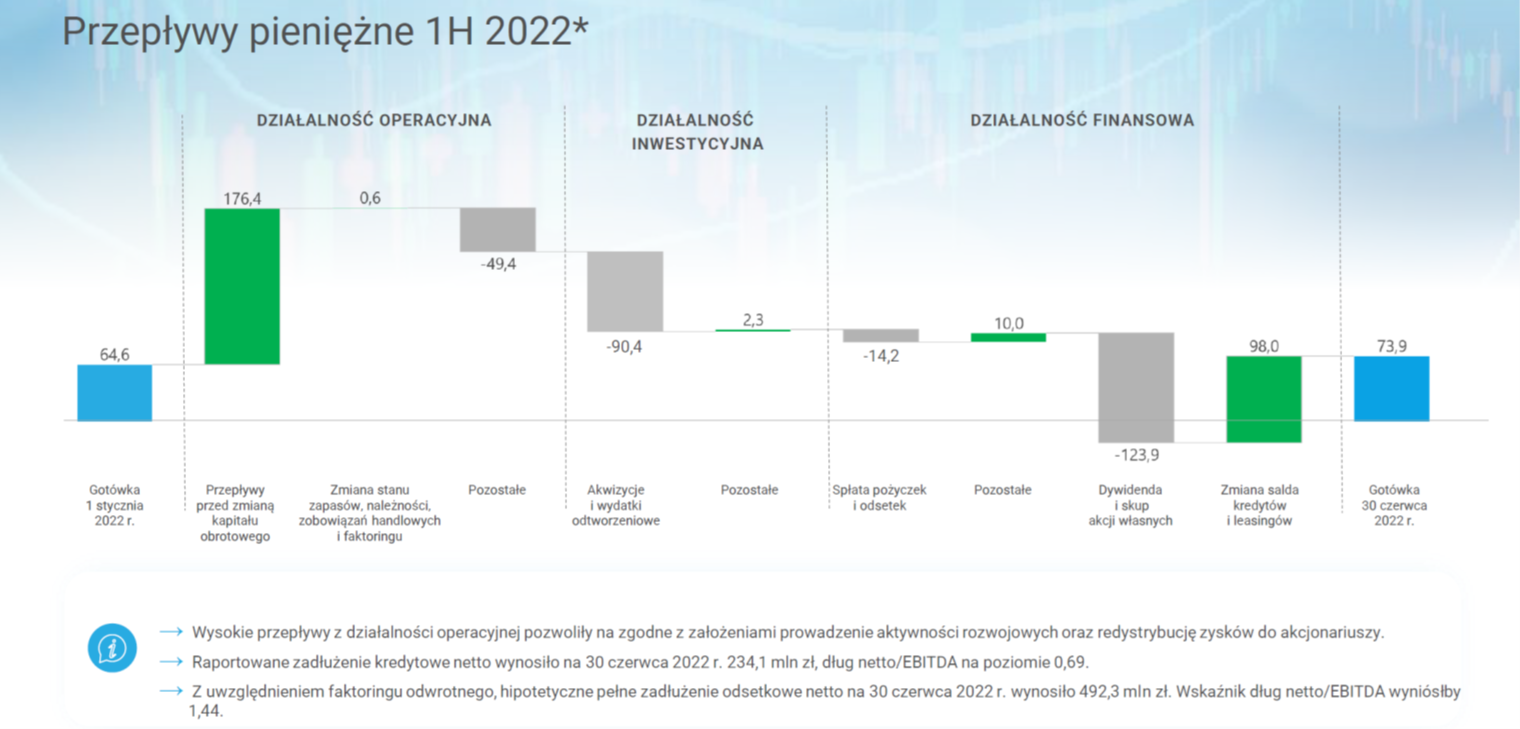Click Pozostałe label under financing activity
The width and height of the screenshot is (1520, 729).
pos(1003,490)
